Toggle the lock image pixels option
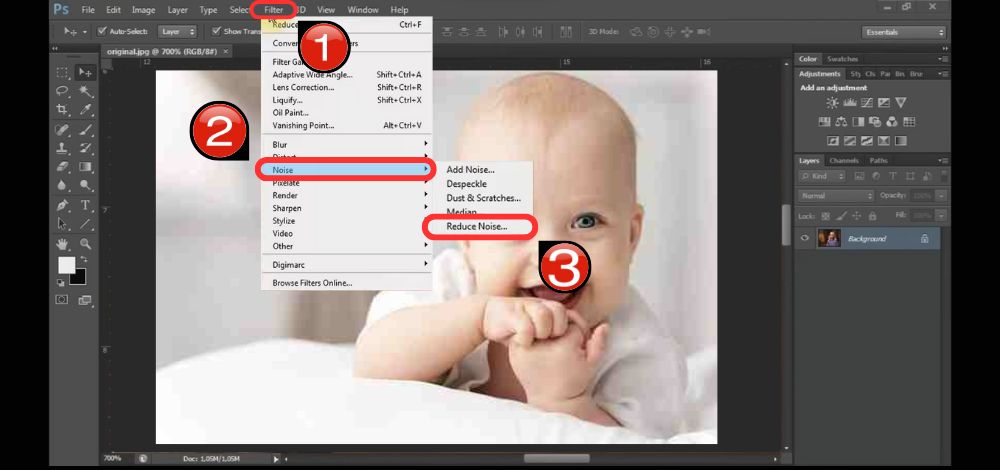1000x470 pixels. [841, 216]
